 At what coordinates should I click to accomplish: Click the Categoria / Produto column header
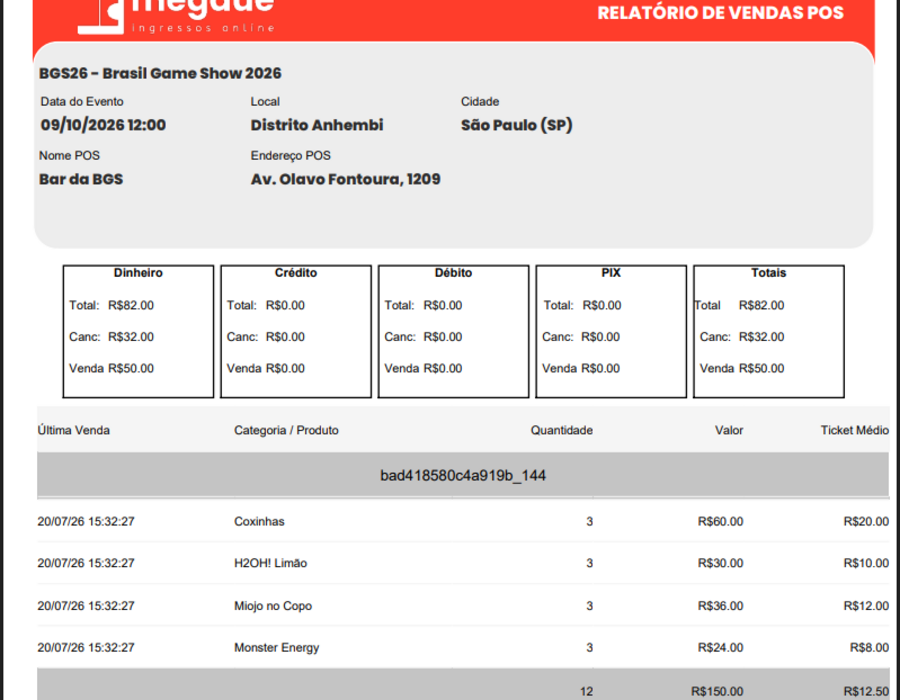[x=286, y=430]
